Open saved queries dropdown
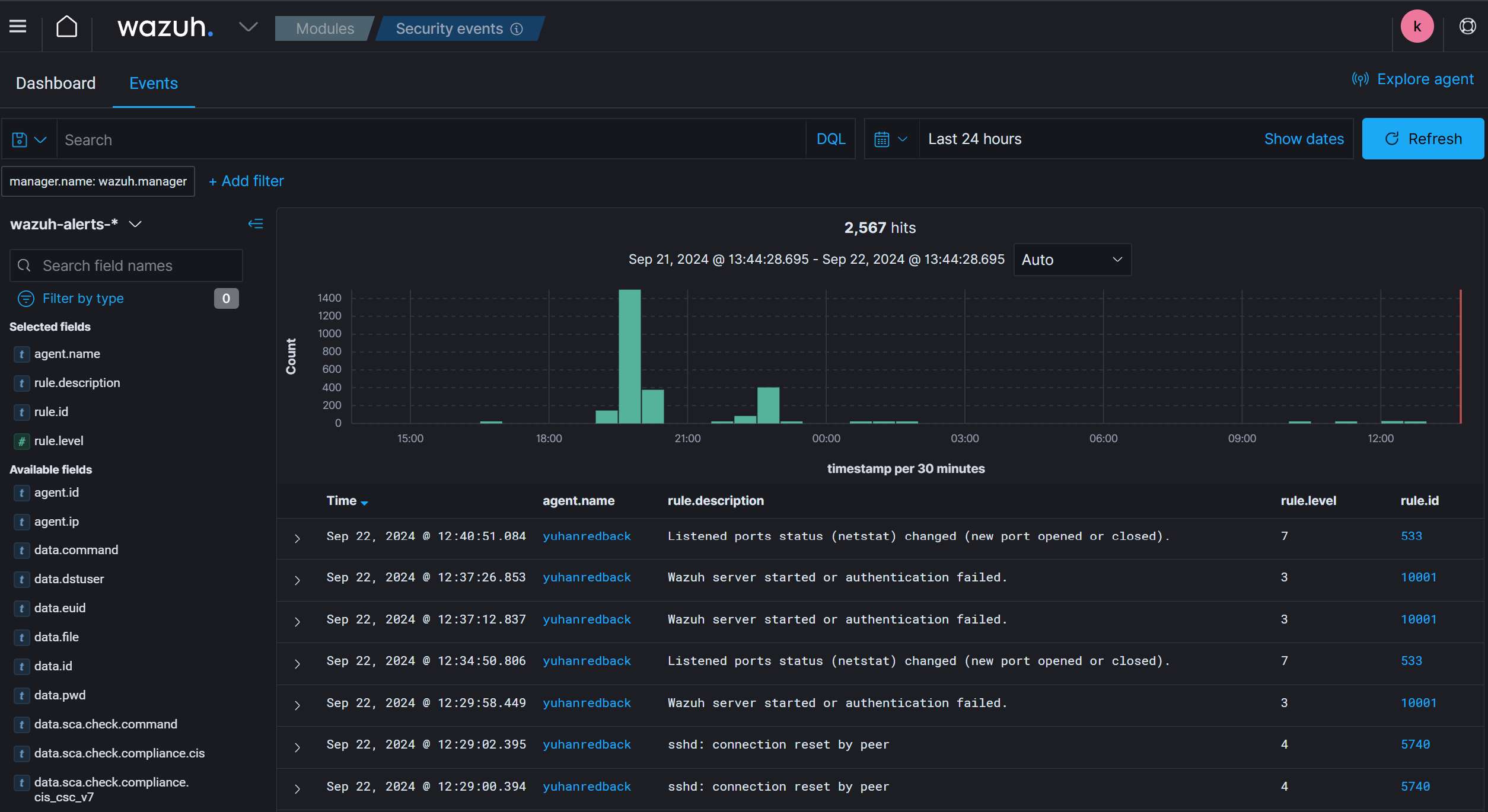Image resolution: width=1488 pixels, height=812 pixels. (x=29, y=140)
